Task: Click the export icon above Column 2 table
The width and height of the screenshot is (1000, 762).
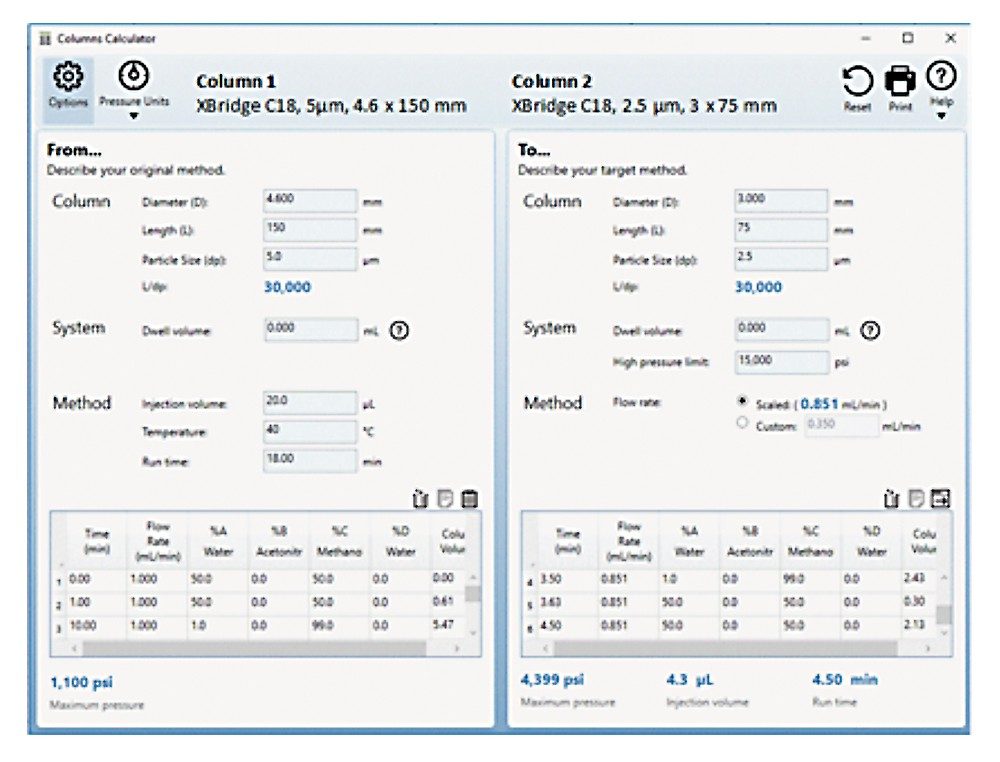Action: (x=939, y=497)
